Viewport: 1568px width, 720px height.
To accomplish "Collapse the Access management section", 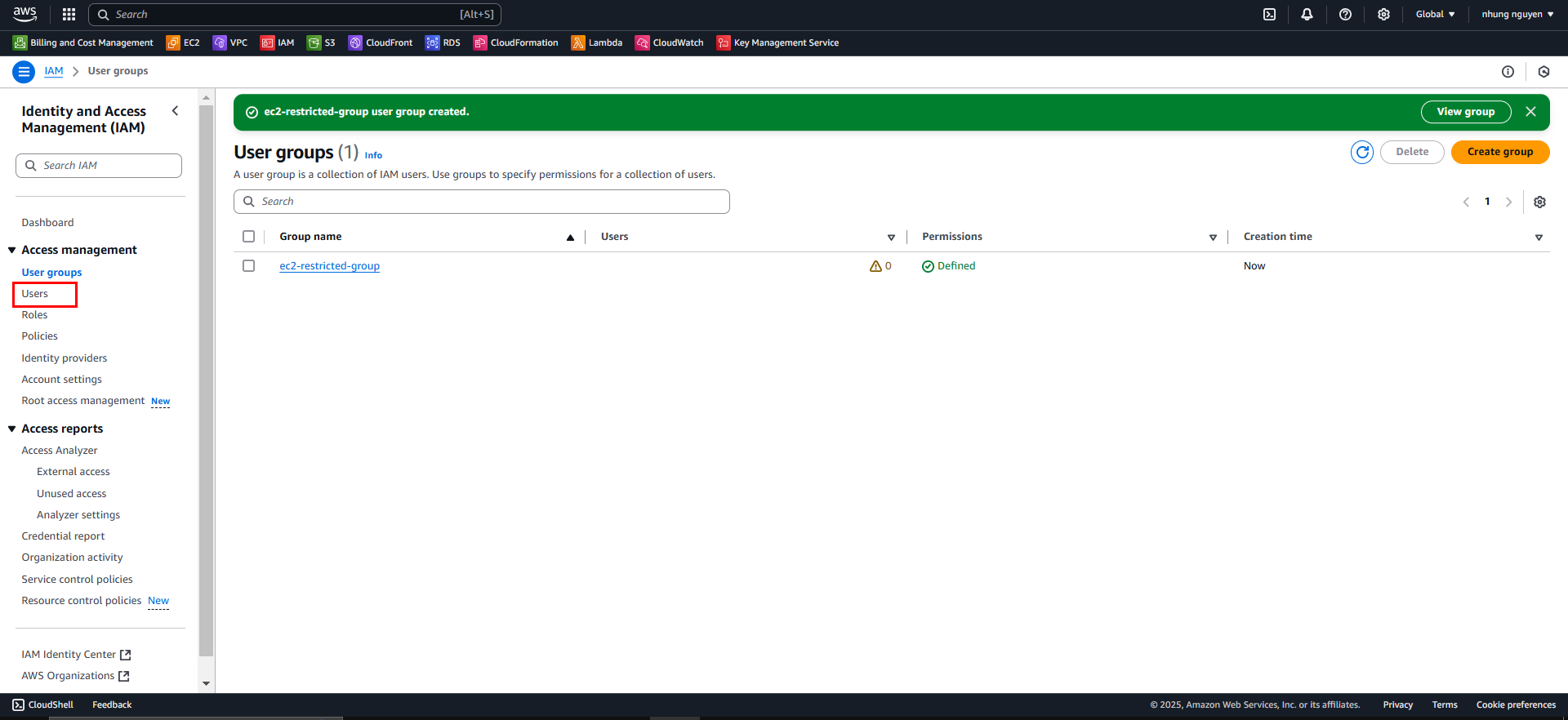I will coord(11,250).
